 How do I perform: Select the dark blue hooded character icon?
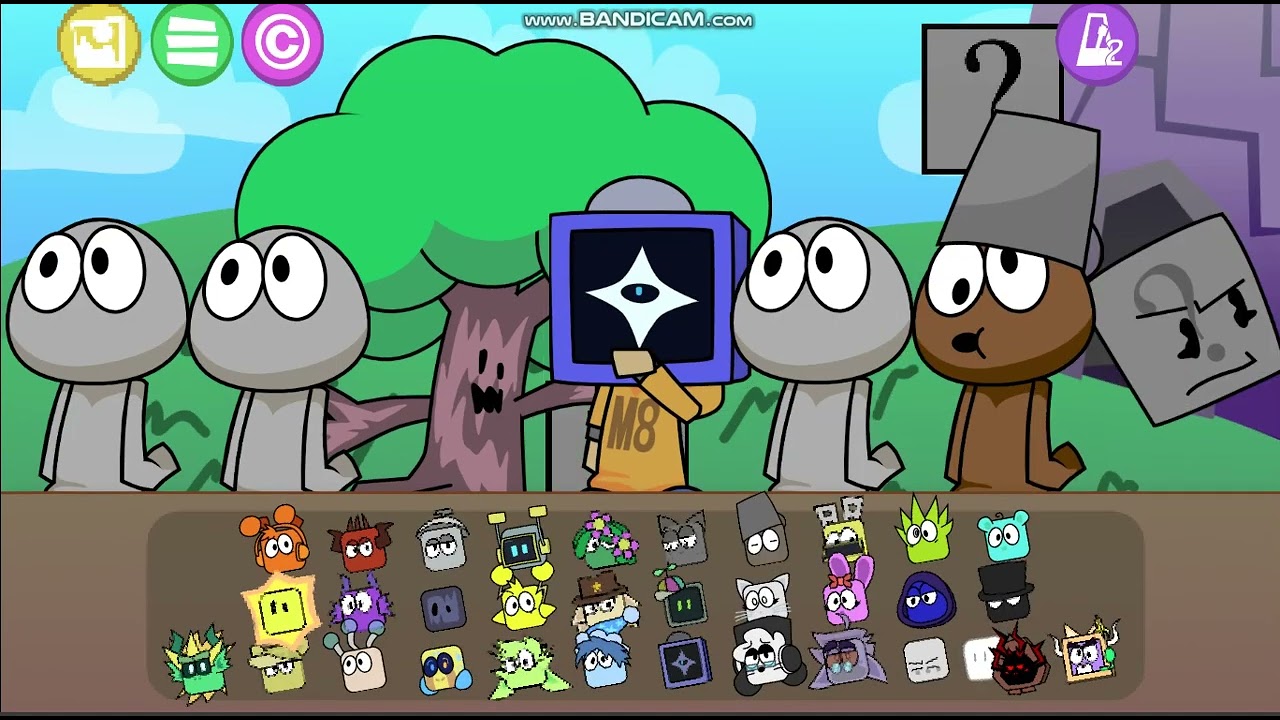click(x=926, y=599)
